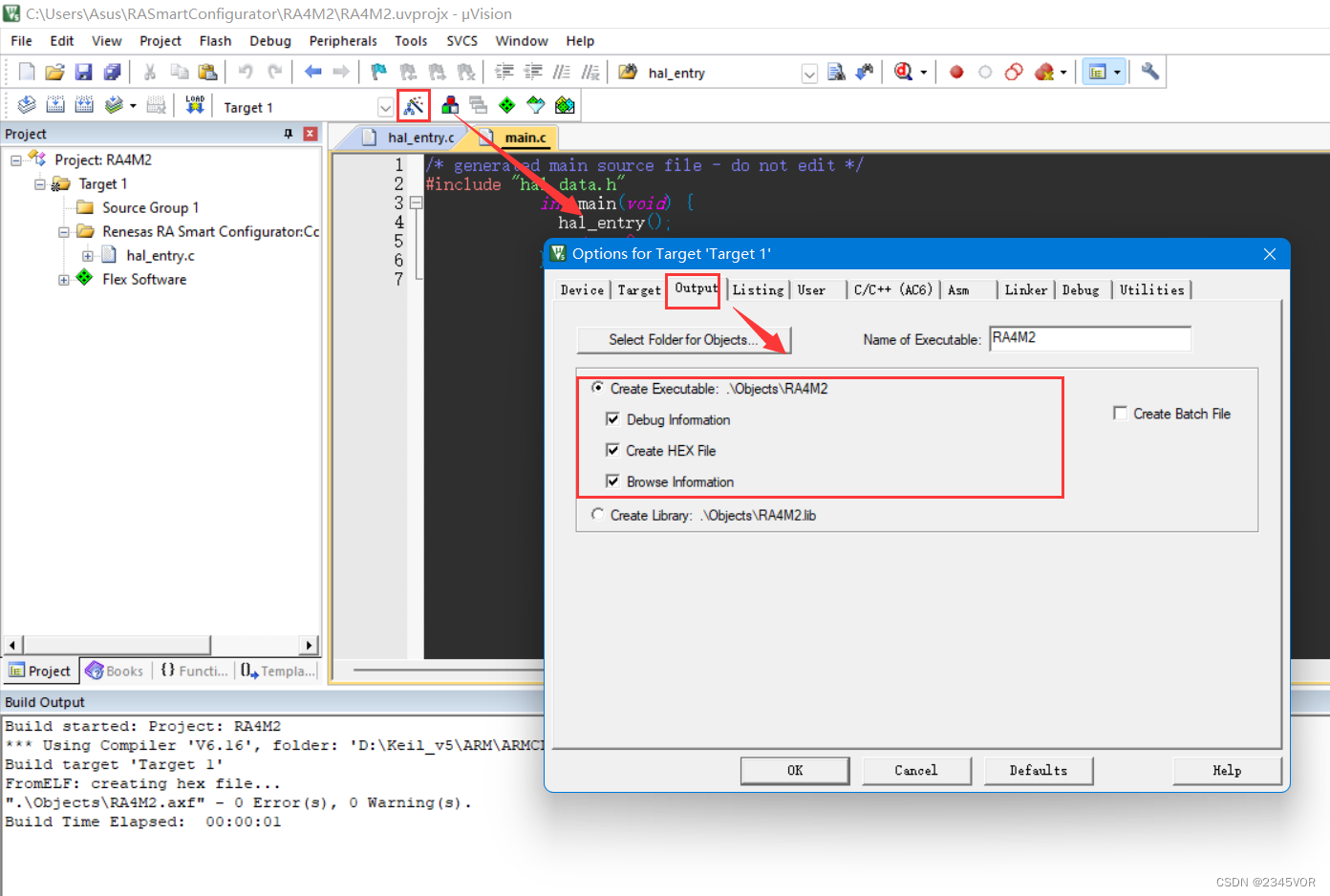Insert a bookmark with the flag icon
This screenshot has height=896, width=1330.
(379, 72)
